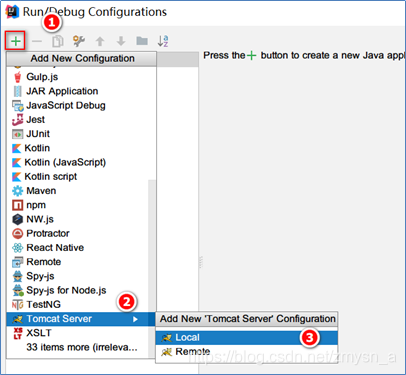Expand the Tomcat Server submenu arrow
Screen dimensions: 406x375
135,319
